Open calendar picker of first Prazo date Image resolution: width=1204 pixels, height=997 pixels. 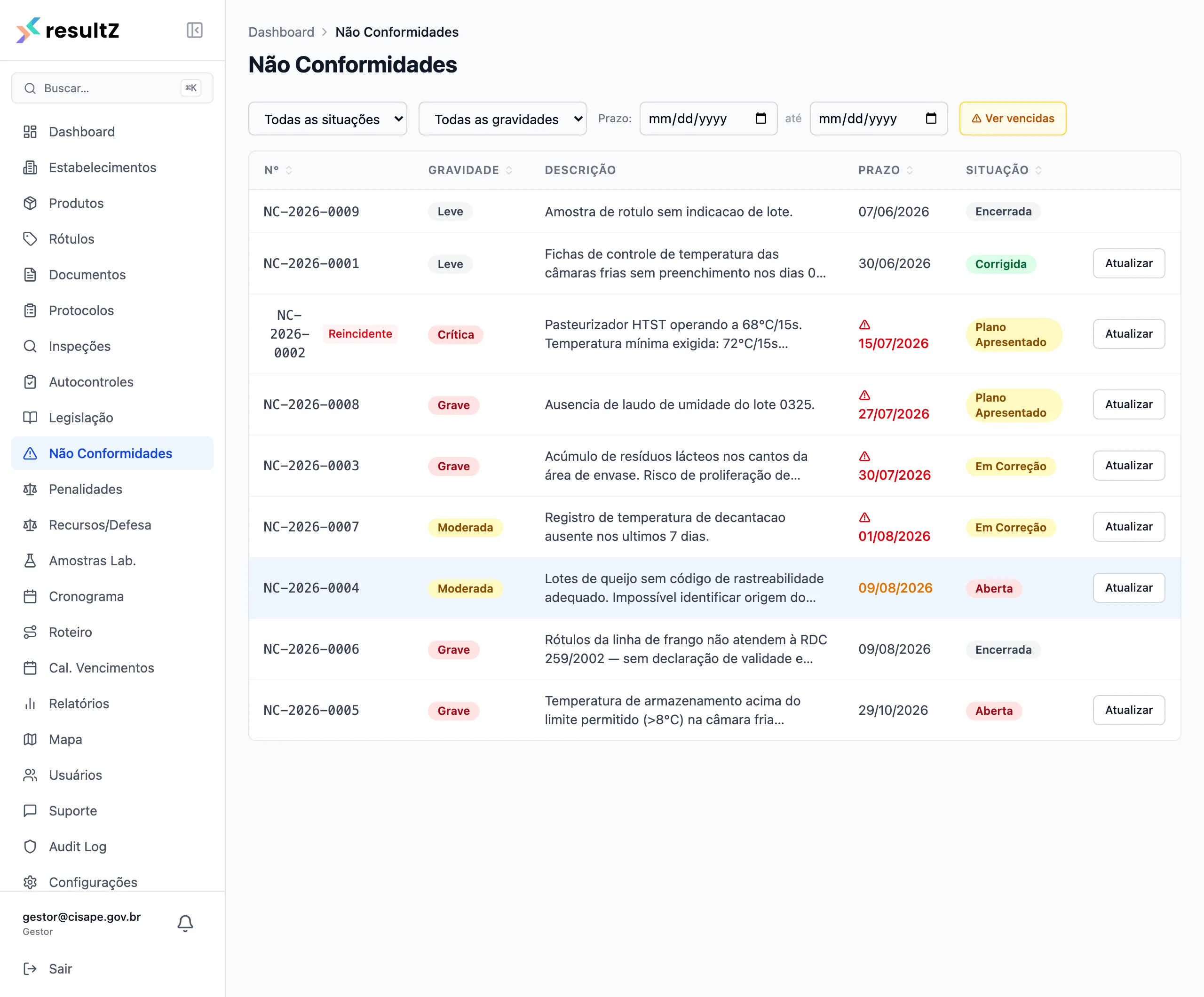point(761,119)
